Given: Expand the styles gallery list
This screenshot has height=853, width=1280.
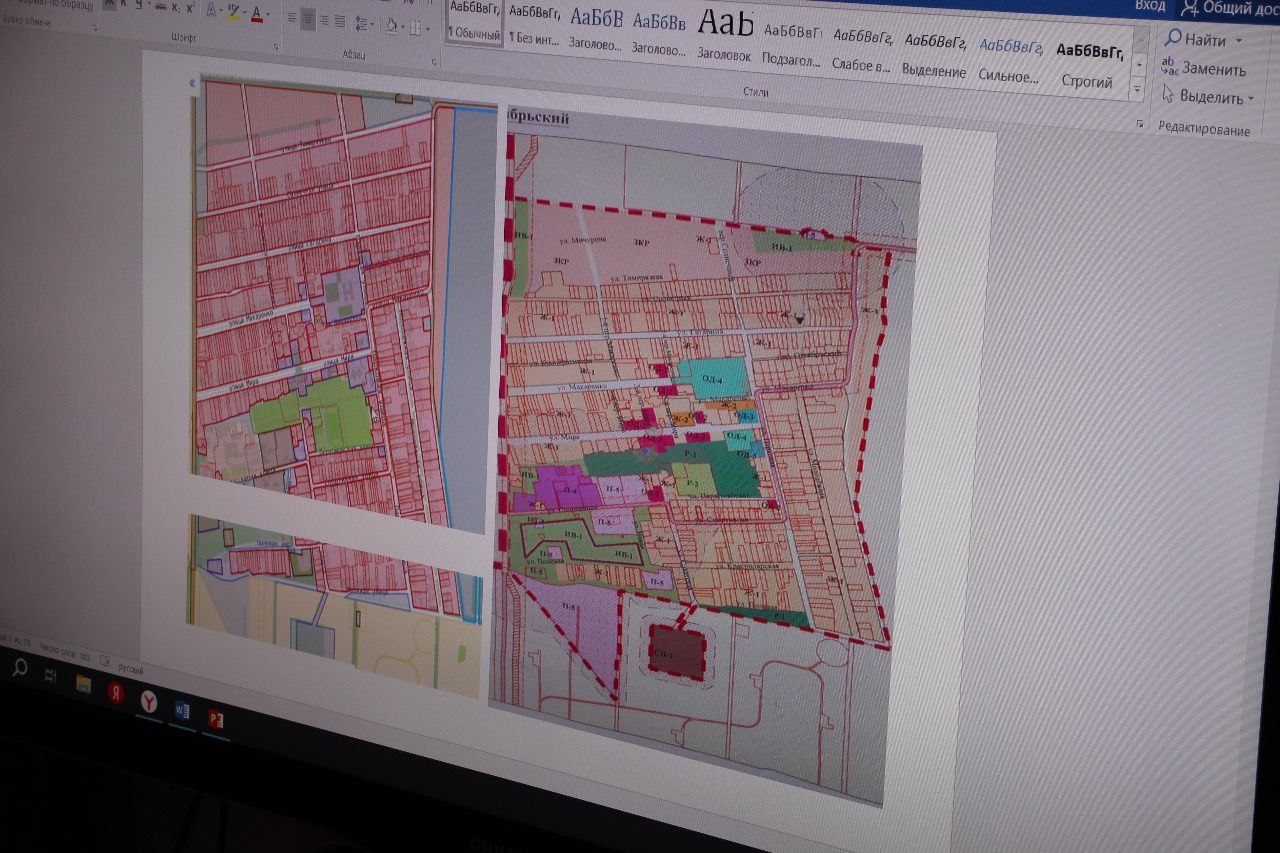Looking at the screenshot, I should (1137, 90).
